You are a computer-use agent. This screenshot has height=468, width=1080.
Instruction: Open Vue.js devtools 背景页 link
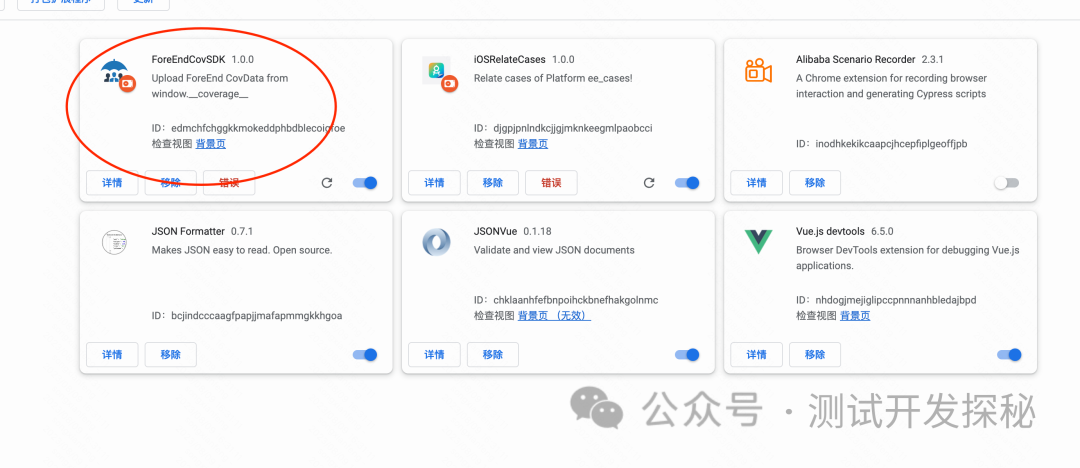click(x=855, y=316)
